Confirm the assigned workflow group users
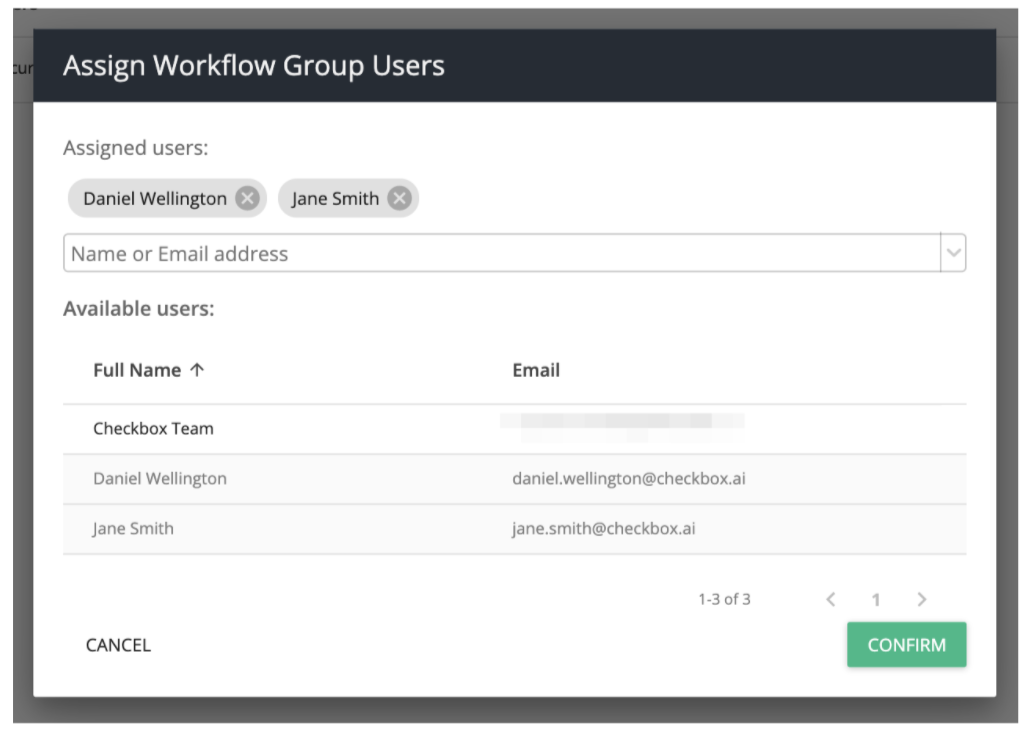1028x732 pixels. pos(907,645)
